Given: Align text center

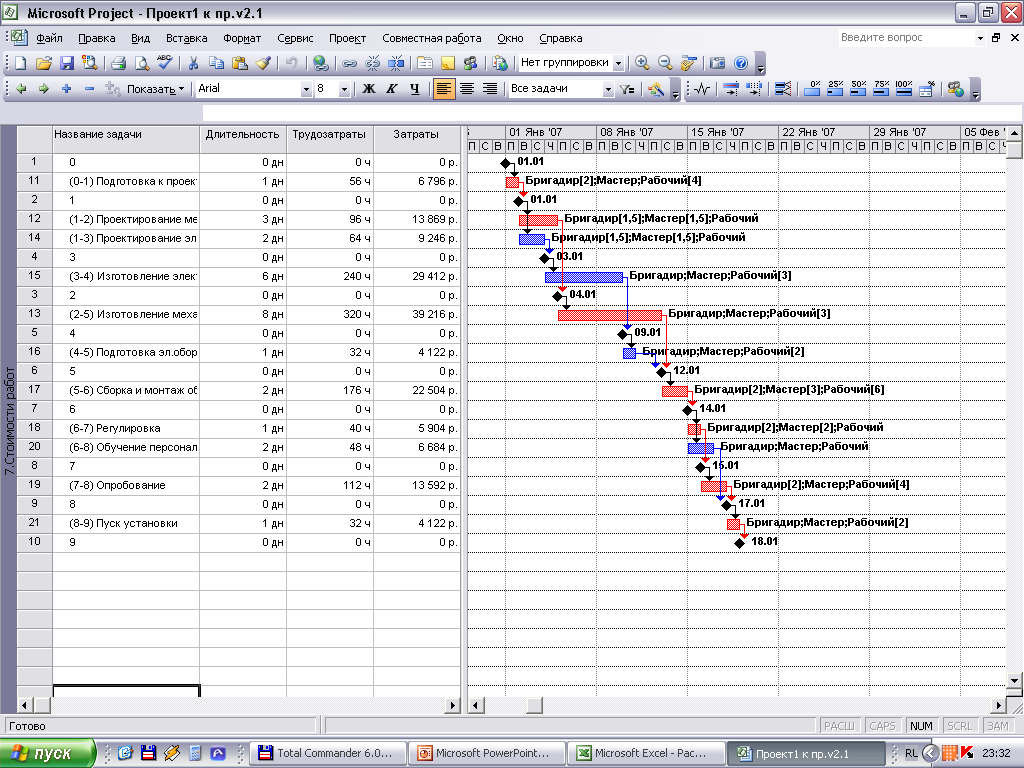Looking at the screenshot, I should pyautogui.click(x=466, y=89).
